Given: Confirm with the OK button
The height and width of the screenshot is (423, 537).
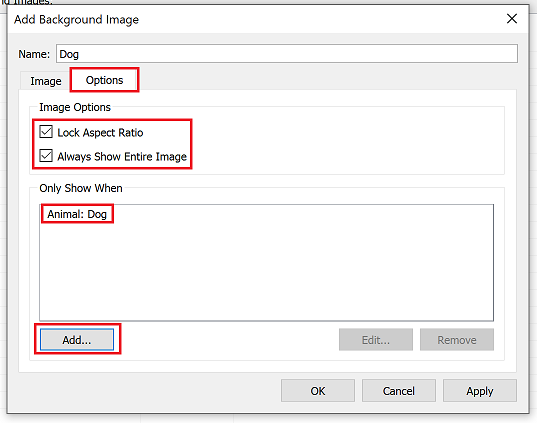Looking at the screenshot, I should (318, 390).
